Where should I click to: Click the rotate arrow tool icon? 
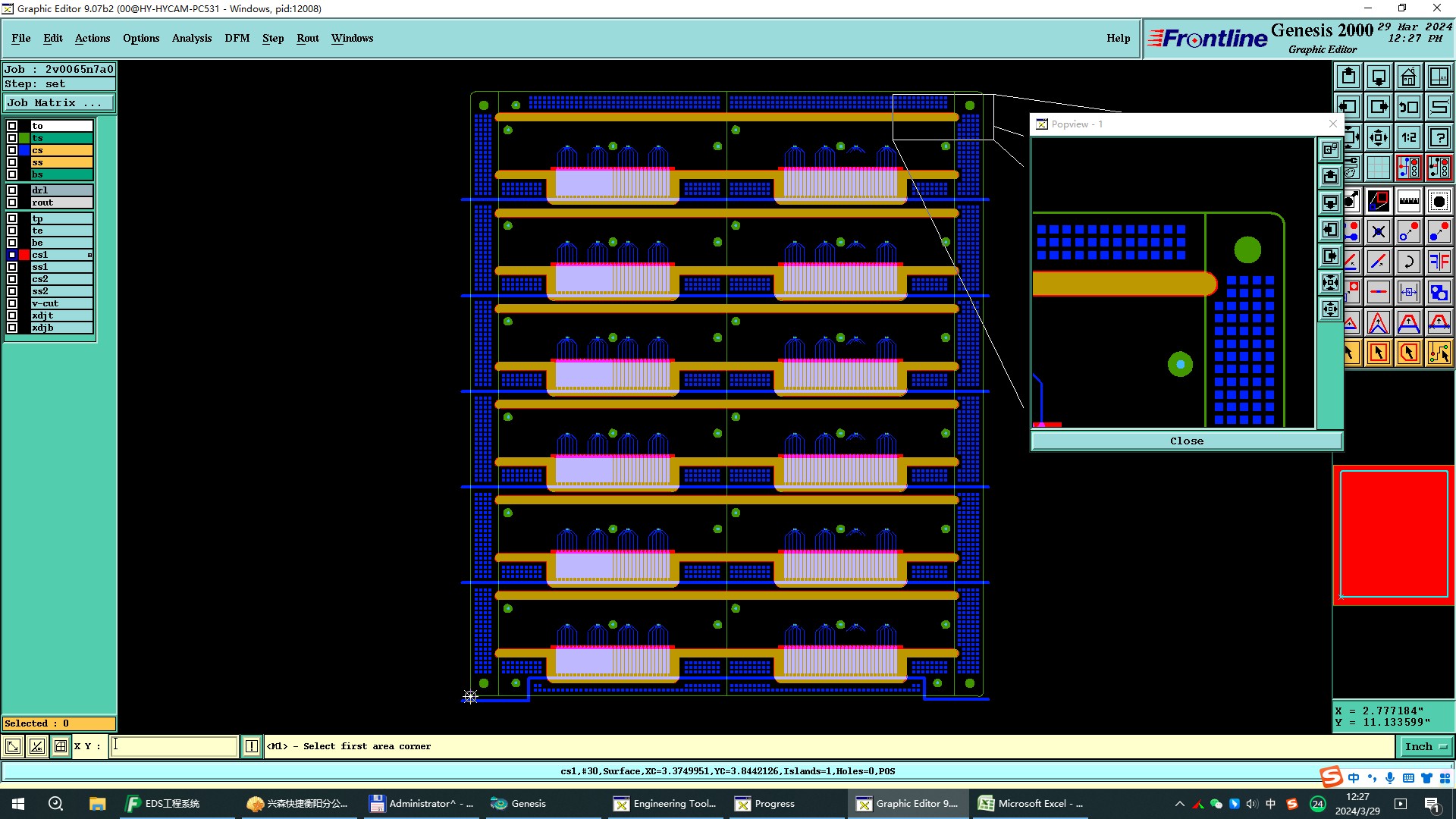(1408, 262)
